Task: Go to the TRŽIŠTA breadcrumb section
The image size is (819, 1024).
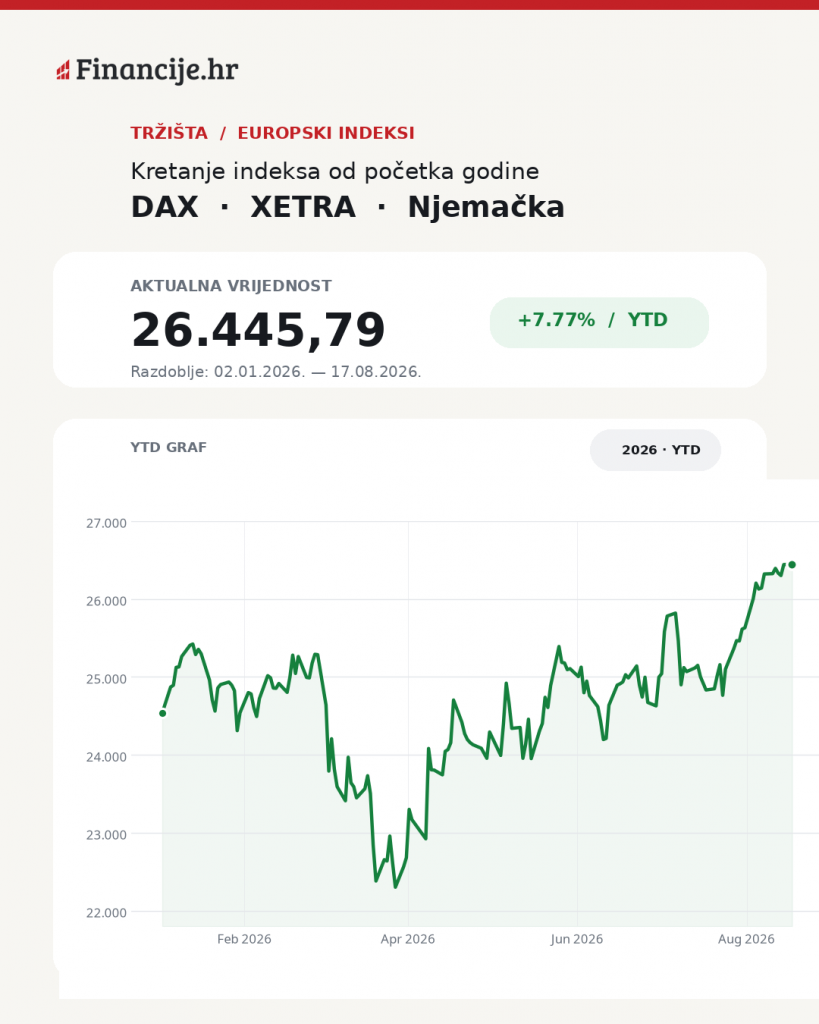Action: (169, 133)
